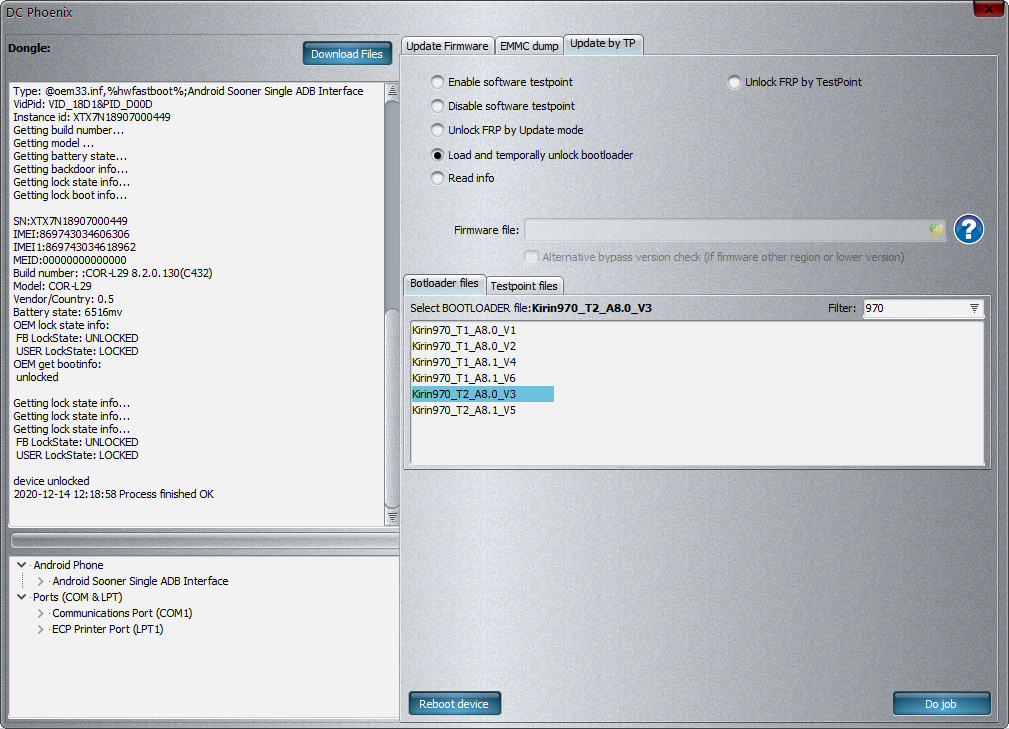The width and height of the screenshot is (1009, 729).
Task: Expand ECP Printer Port (LPT1) node
Action: pos(41,629)
